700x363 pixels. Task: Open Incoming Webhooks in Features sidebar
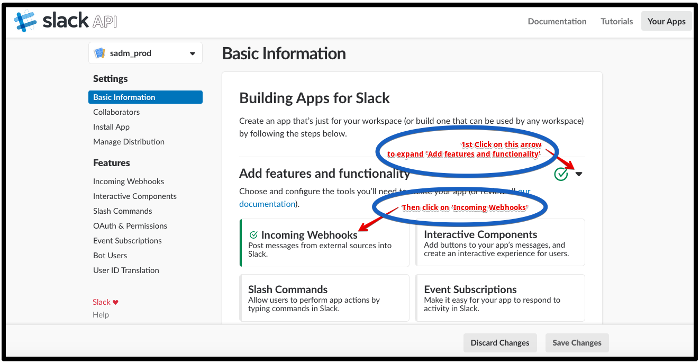click(x=129, y=181)
